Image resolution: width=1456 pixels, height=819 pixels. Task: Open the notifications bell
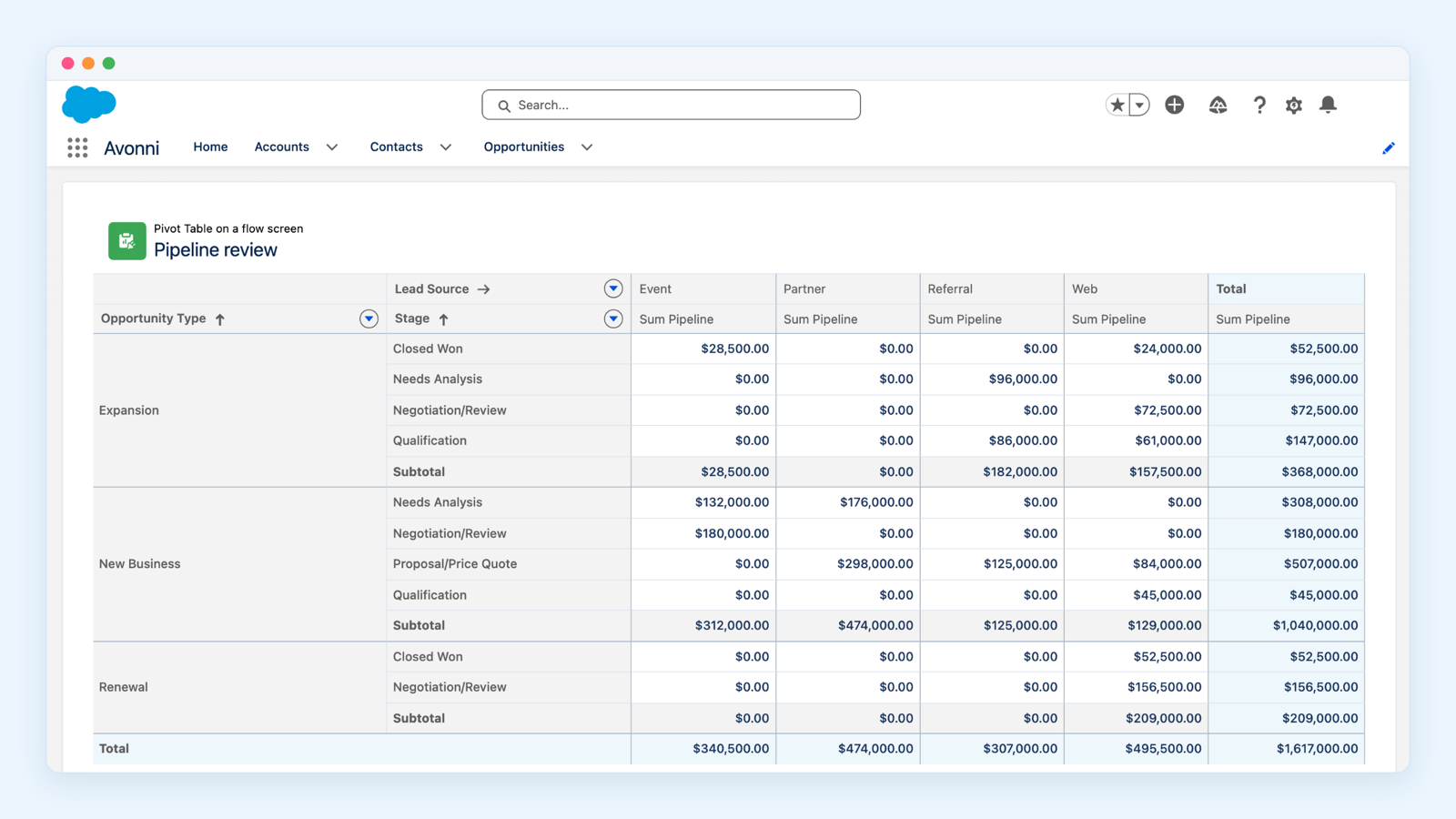1329,105
